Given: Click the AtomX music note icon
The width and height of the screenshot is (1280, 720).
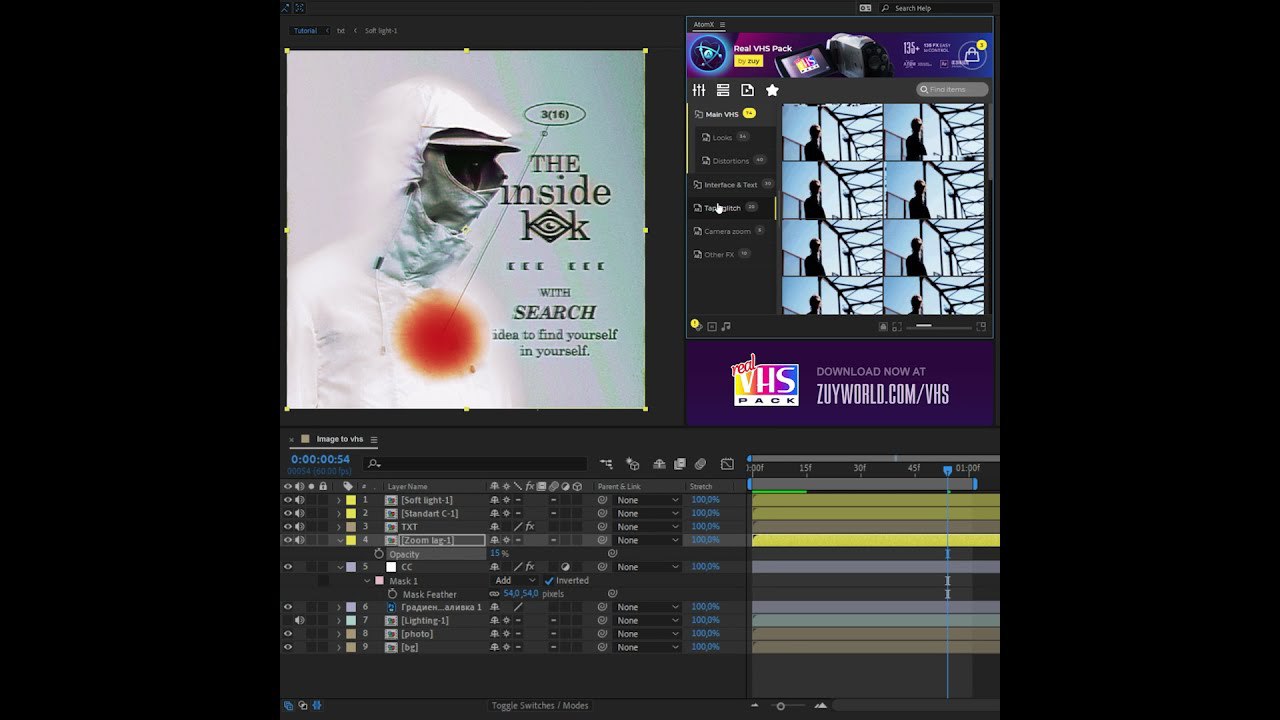Looking at the screenshot, I should pos(726,326).
